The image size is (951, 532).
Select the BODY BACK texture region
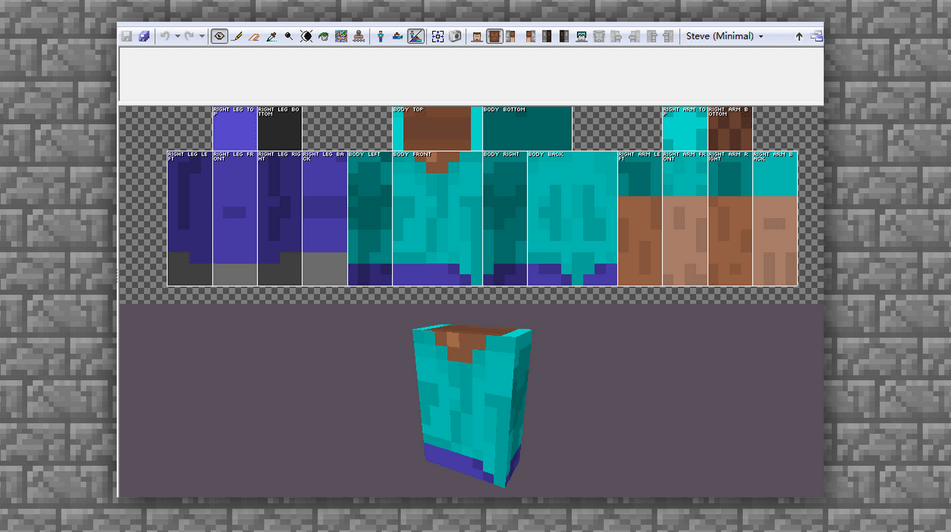tap(573, 218)
